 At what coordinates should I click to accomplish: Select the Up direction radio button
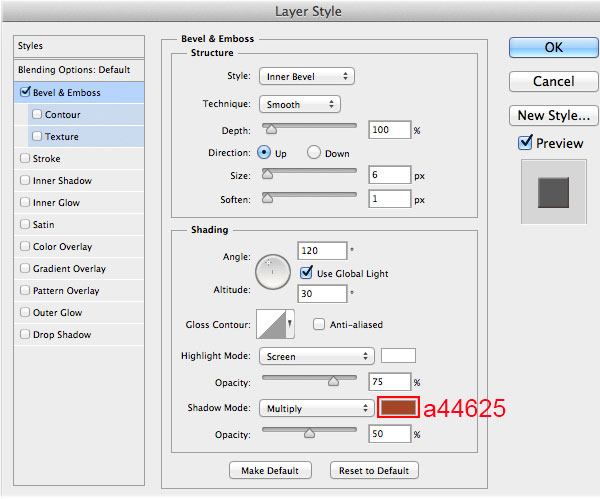coord(264,152)
